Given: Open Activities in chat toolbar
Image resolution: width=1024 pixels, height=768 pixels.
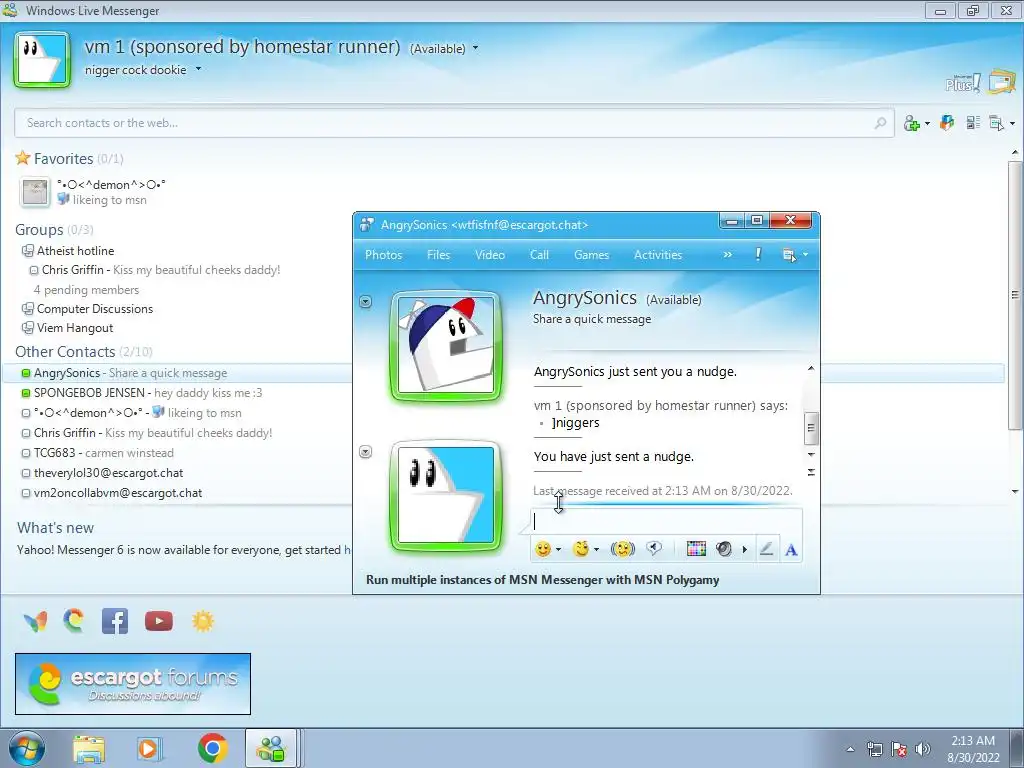Looking at the screenshot, I should [x=658, y=255].
